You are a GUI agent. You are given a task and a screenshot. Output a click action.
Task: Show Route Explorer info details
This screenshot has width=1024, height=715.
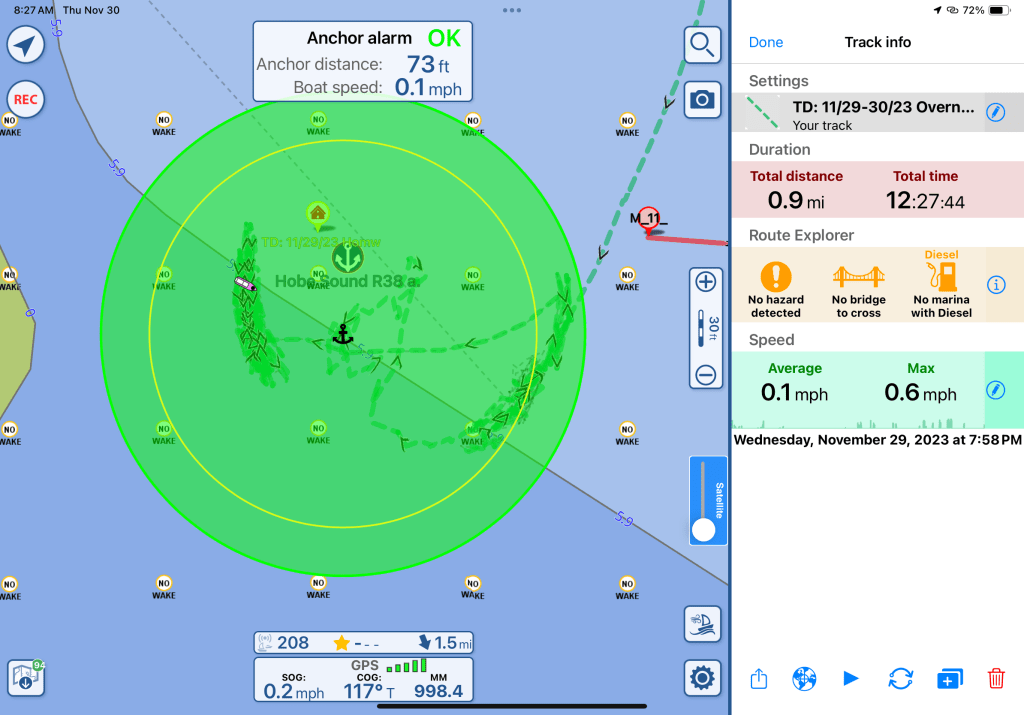pos(996,285)
